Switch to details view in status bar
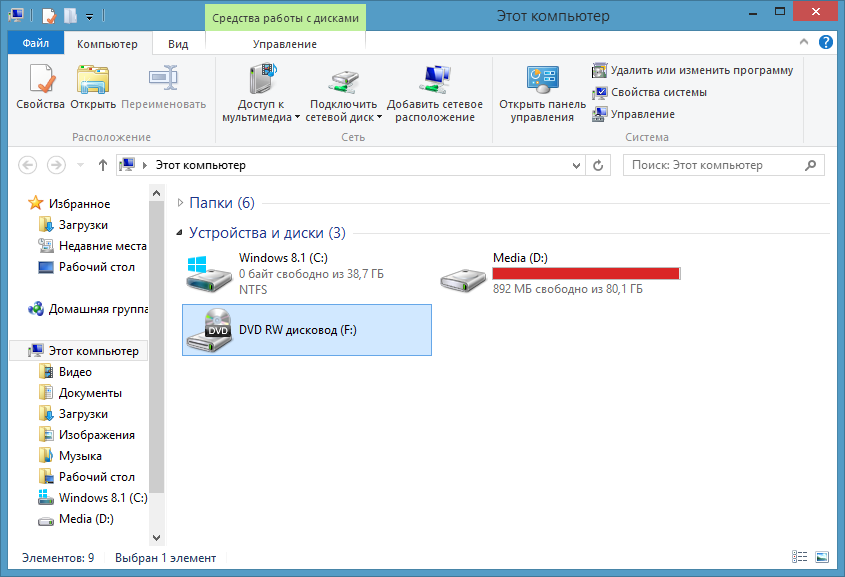 pos(799,557)
